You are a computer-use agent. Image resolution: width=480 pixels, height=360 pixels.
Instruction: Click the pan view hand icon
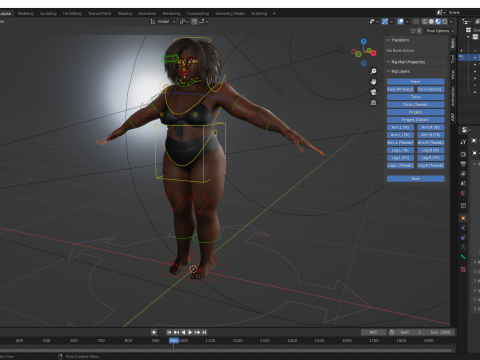coord(373,82)
